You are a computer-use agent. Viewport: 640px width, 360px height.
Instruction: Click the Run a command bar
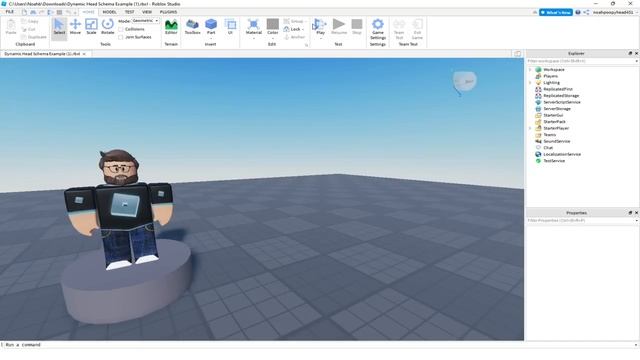tap(320, 345)
